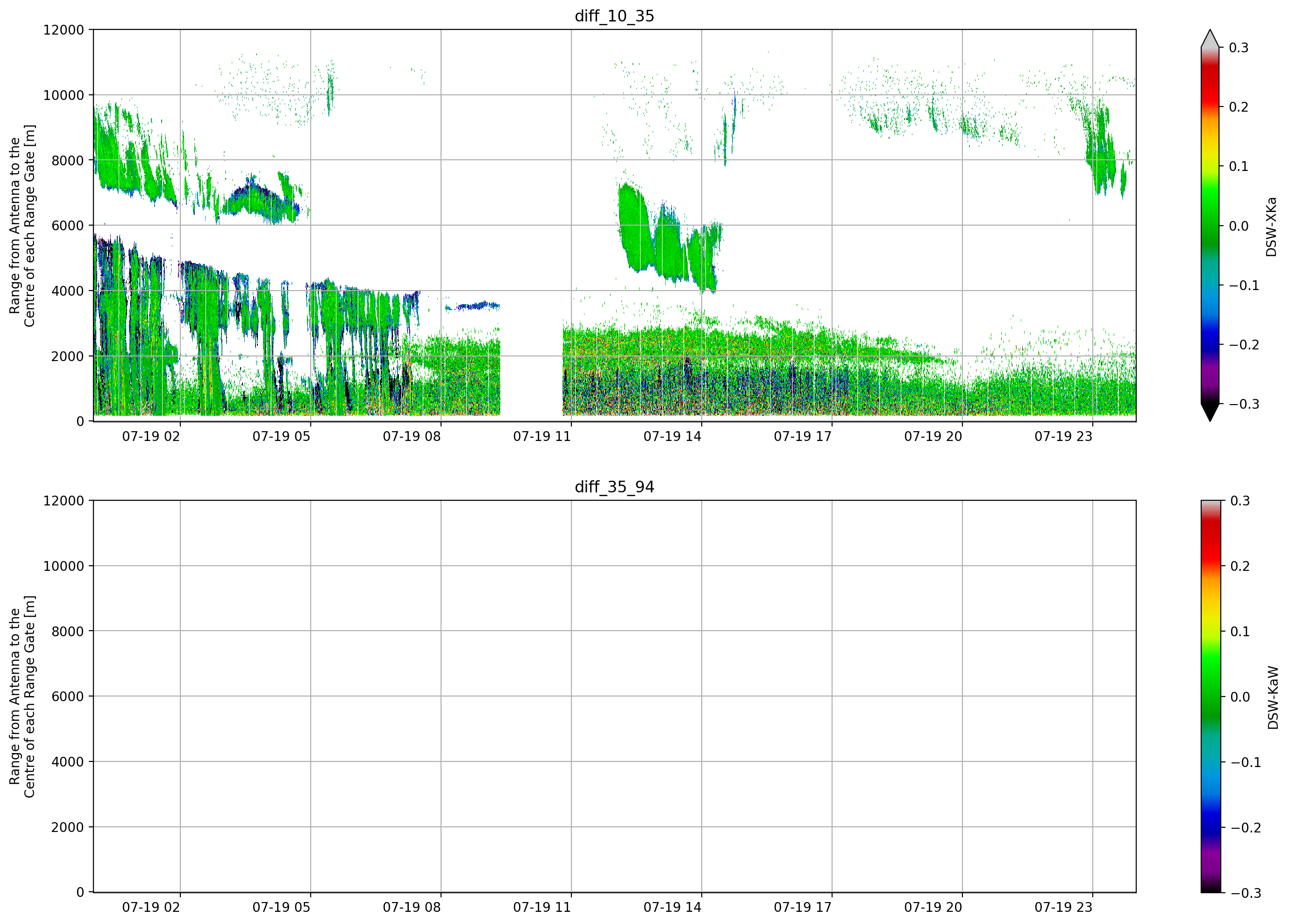Click '07-19 20' x-tick under diff_10_35 plot
The width and height of the screenshot is (1289, 924).
point(933,436)
